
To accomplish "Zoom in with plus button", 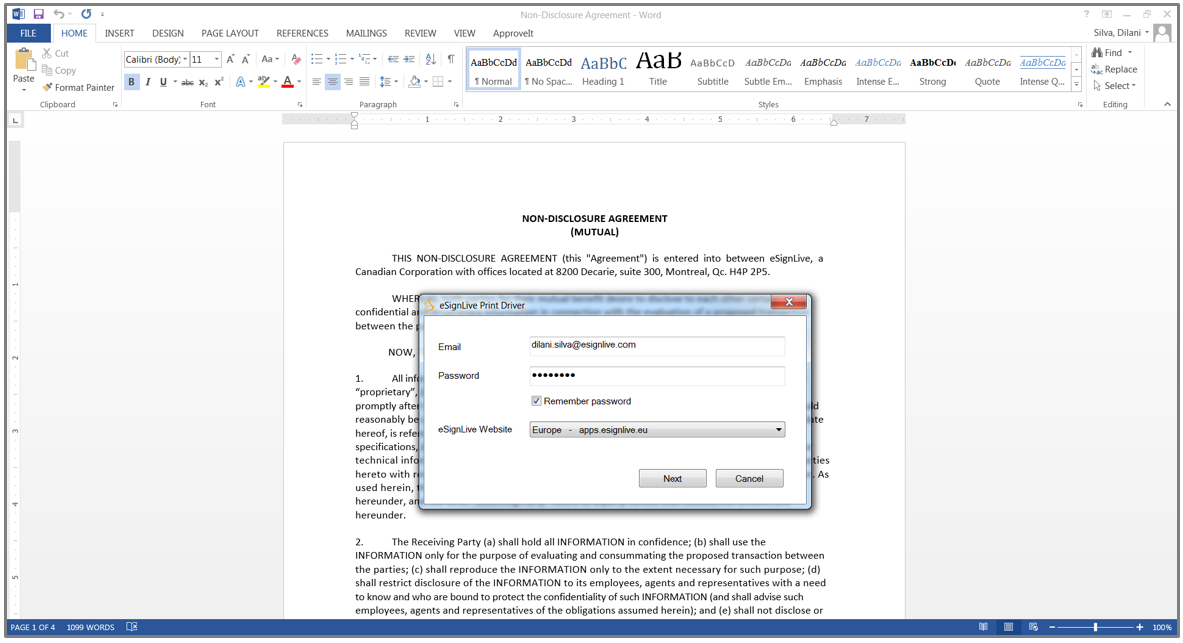I will click(x=1139, y=627).
